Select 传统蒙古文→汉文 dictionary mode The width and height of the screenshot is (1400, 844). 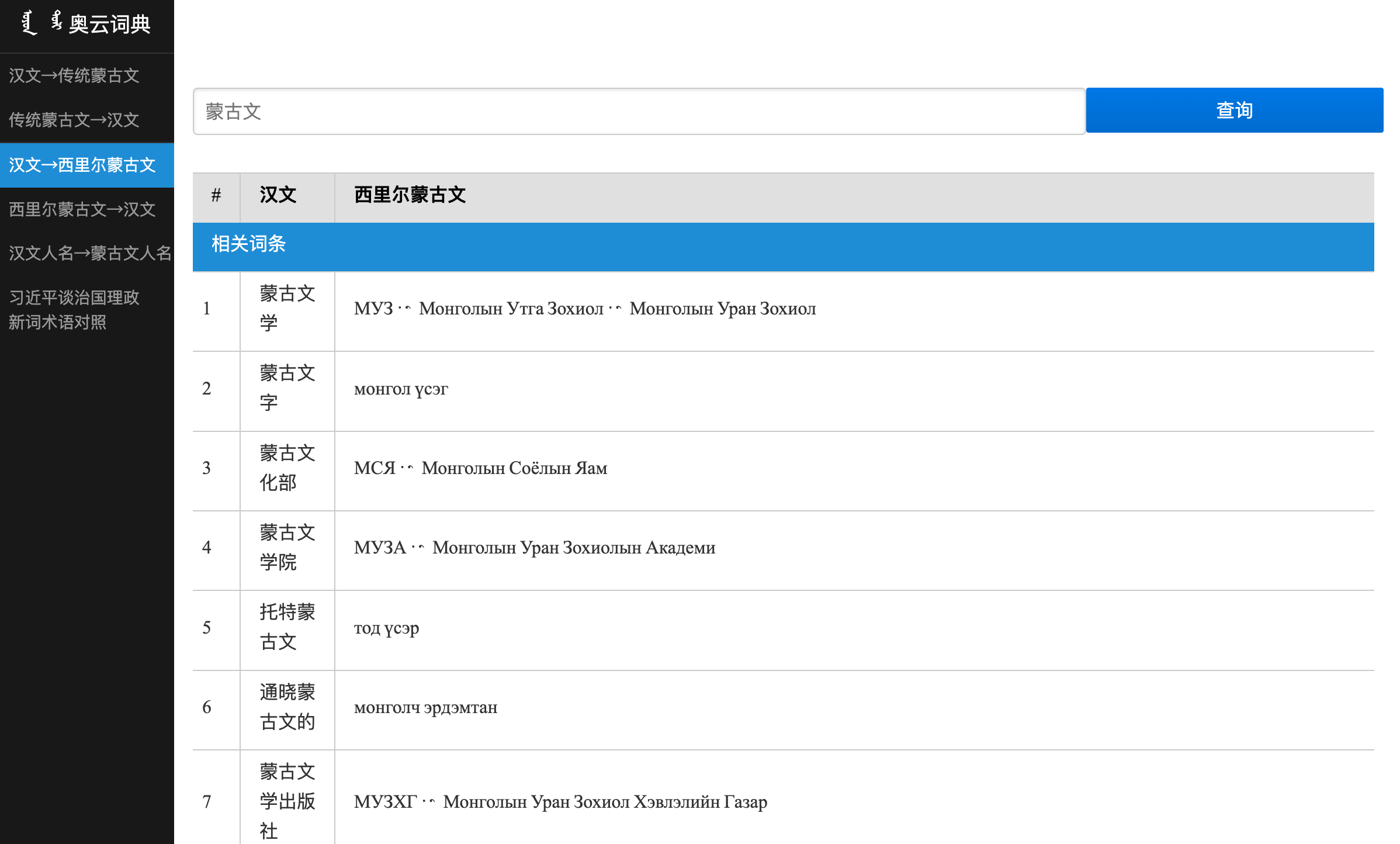(74, 120)
